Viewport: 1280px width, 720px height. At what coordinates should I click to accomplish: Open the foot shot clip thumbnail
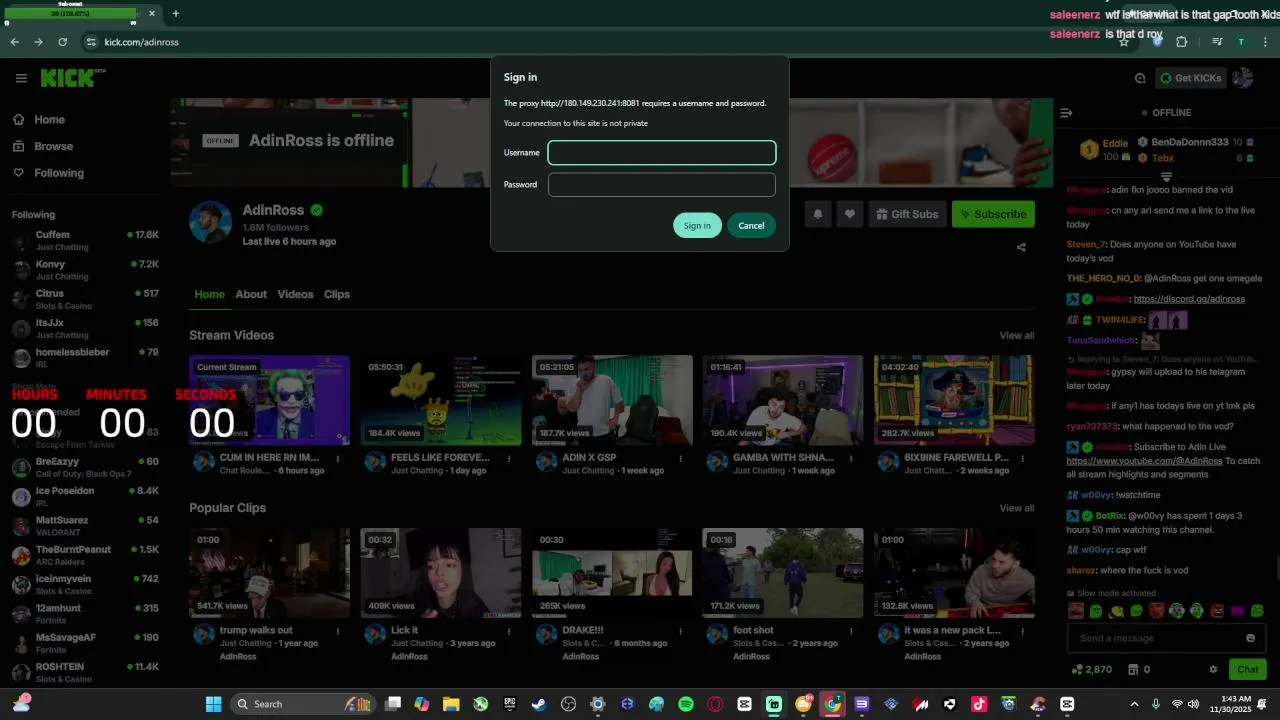click(x=783, y=573)
